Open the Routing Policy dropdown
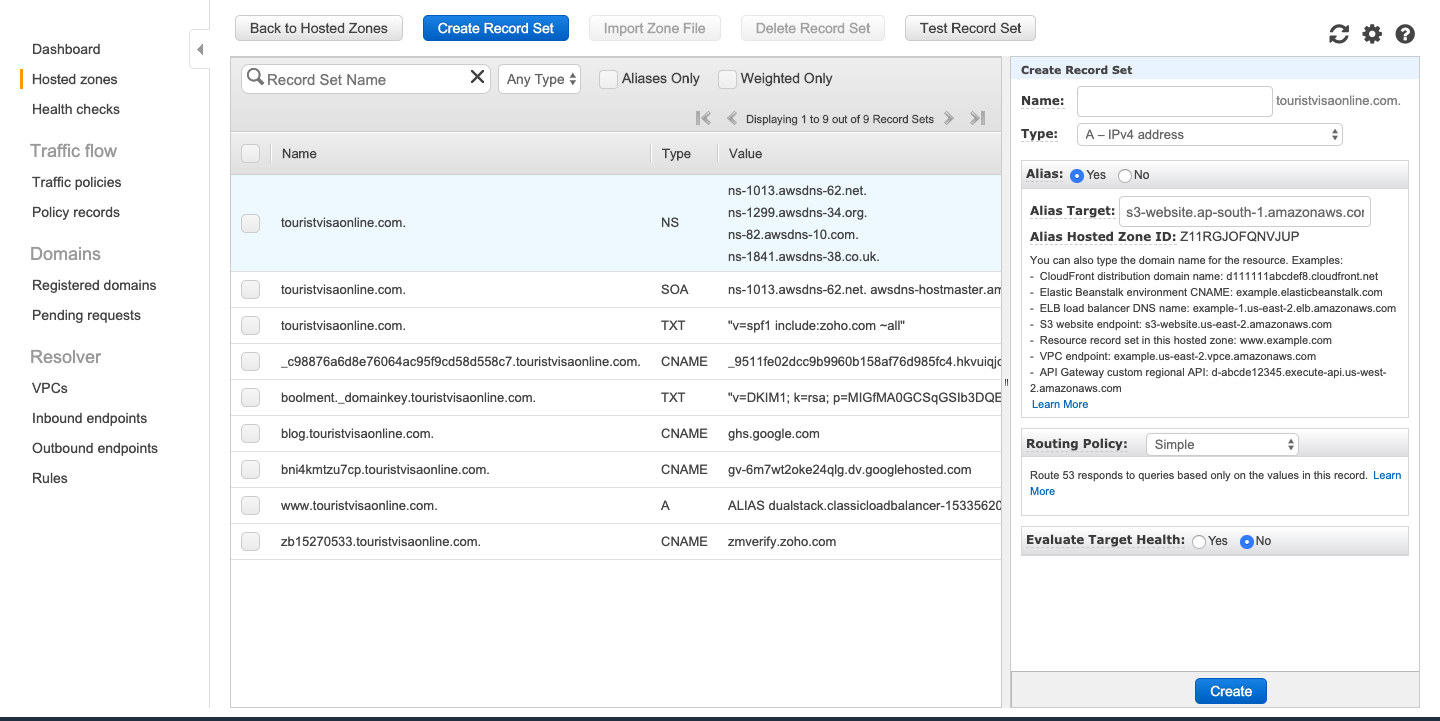The image size is (1440, 721). click(1221, 444)
